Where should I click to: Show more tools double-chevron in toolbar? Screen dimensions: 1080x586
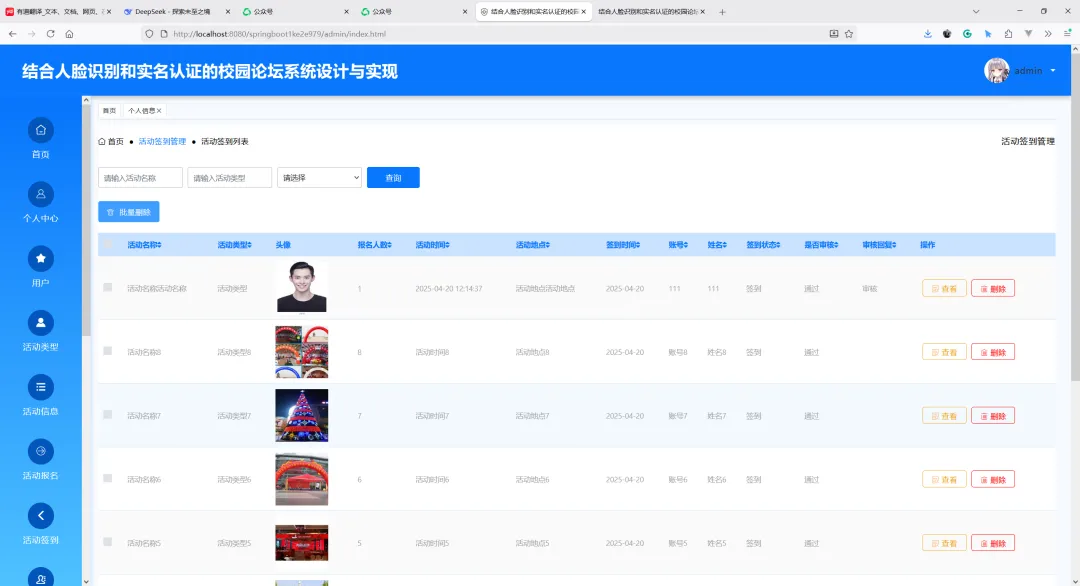pyautogui.click(x=1048, y=34)
